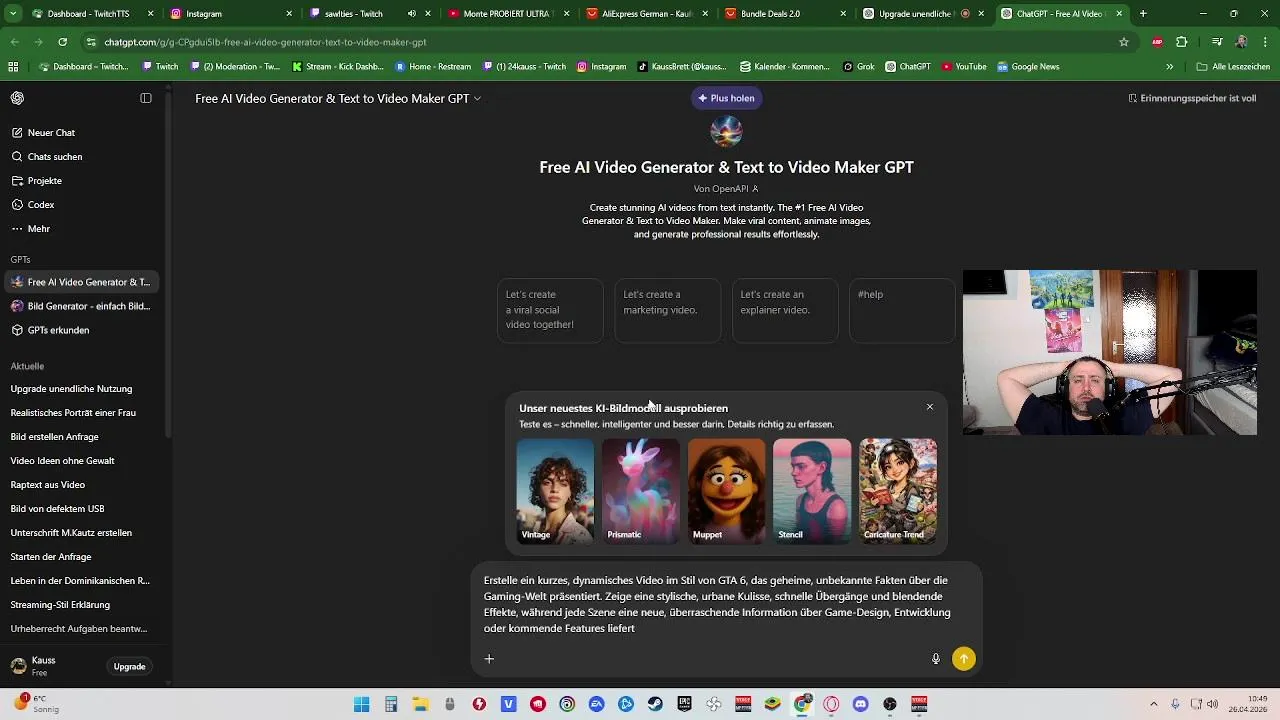Bookmark this page with the star icon
The image size is (1280, 720).
[1124, 42]
